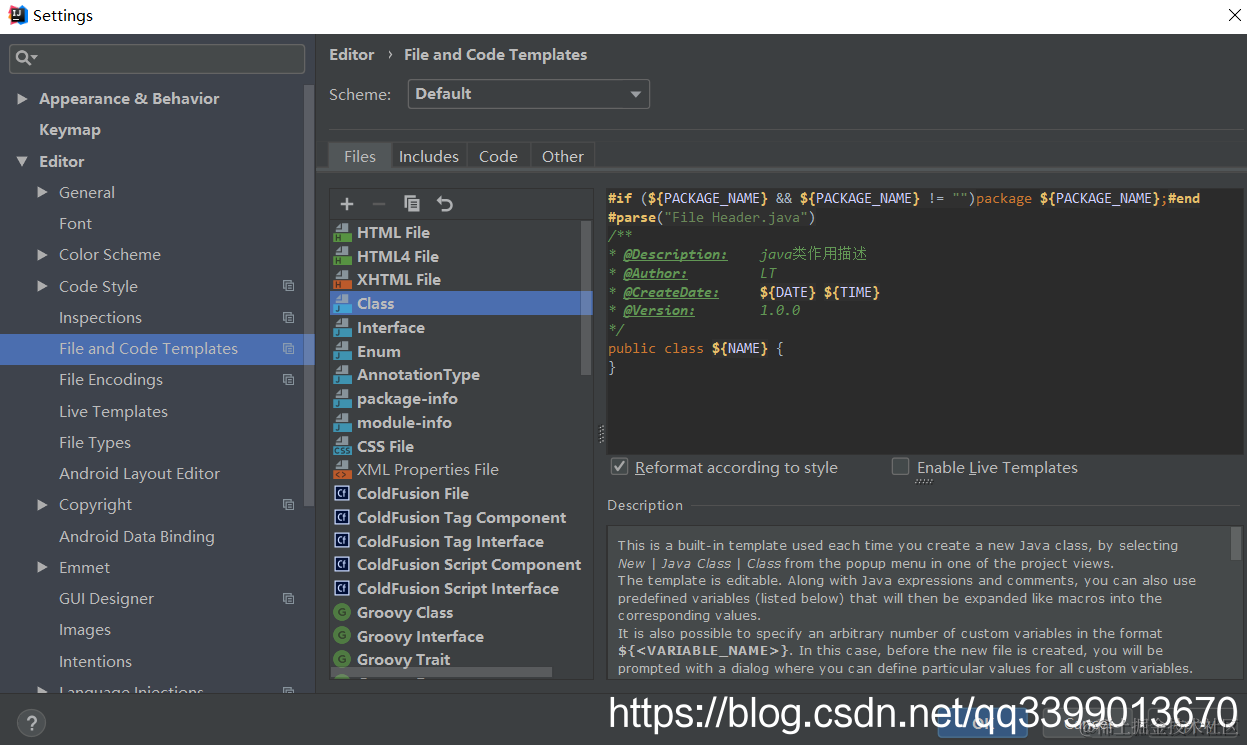Click the search magnifier icon
This screenshot has width=1247, height=745.
click(x=25, y=59)
